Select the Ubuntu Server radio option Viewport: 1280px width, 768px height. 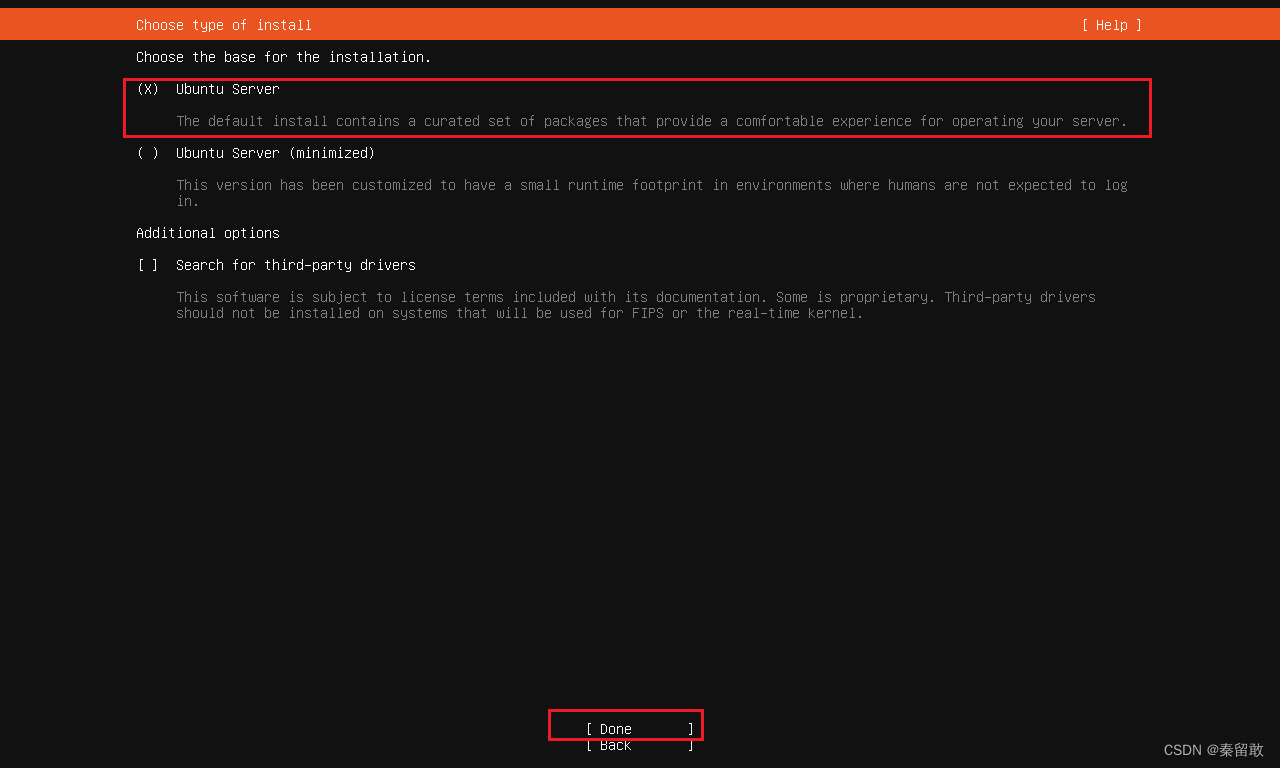tap(208, 89)
